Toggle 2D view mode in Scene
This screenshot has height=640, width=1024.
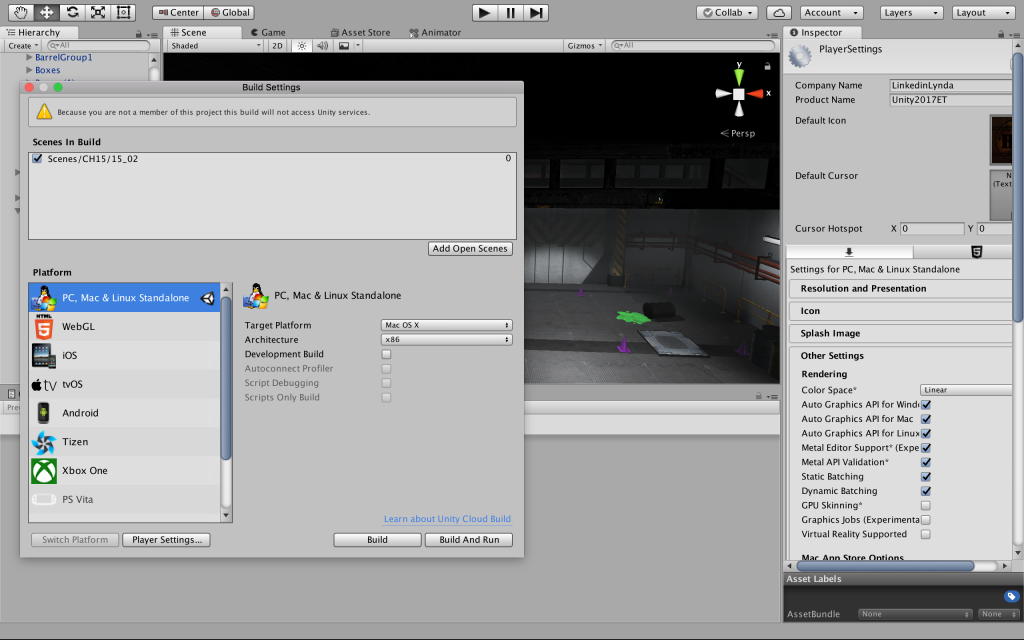[x=278, y=46]
